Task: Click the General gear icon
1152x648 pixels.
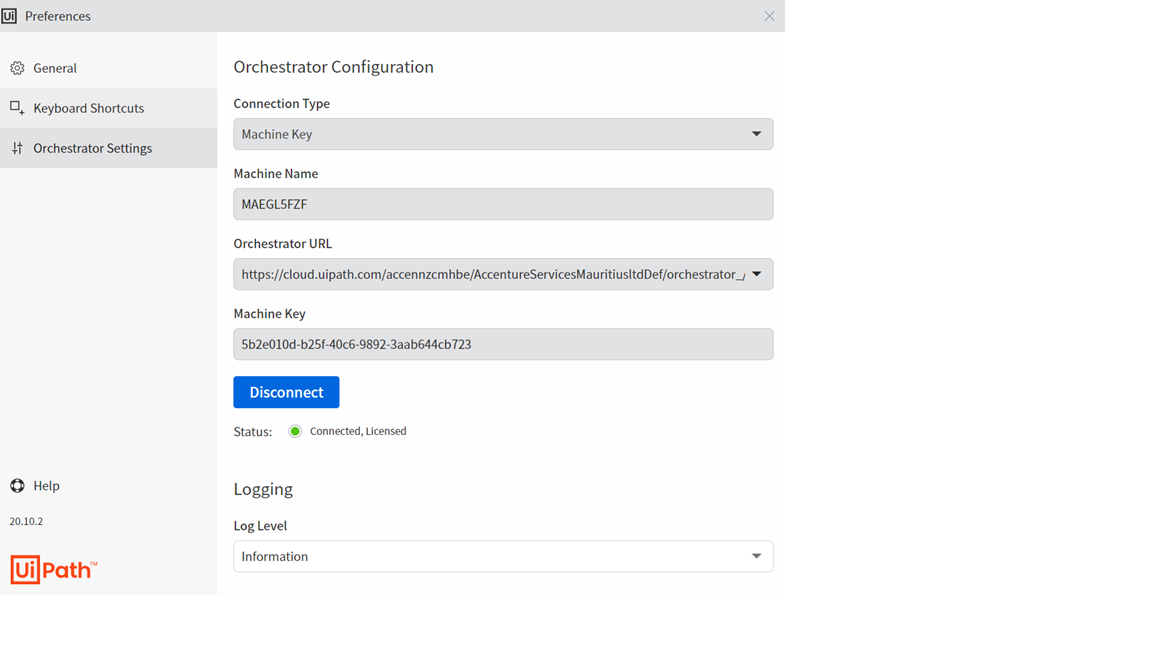Action: click(x=17, y=68)
